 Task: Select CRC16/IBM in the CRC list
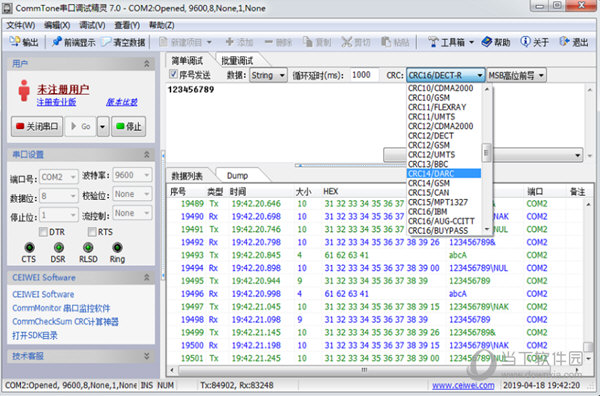click(x=443, y=212)
